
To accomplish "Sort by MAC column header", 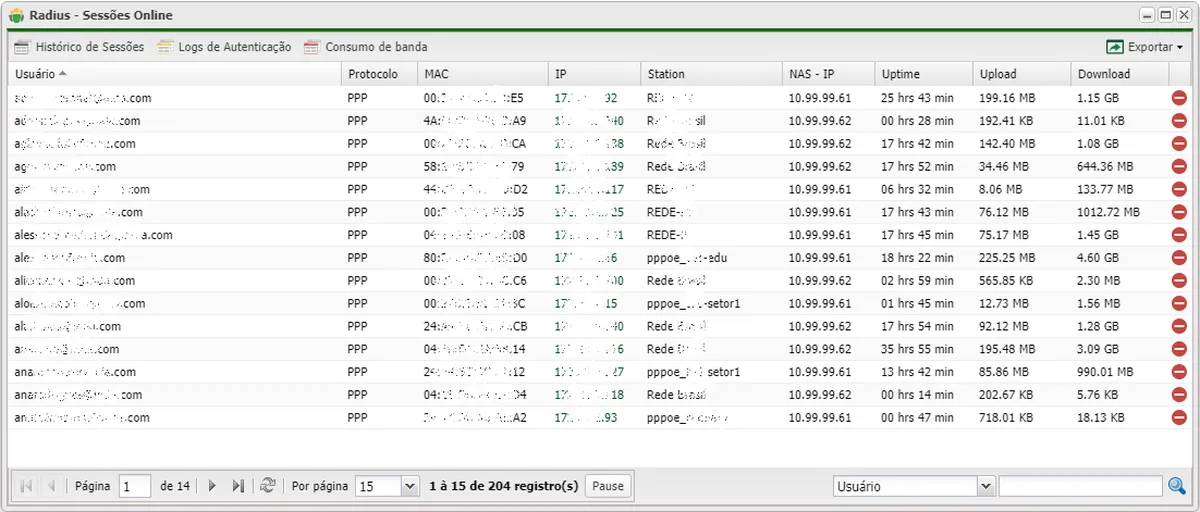I will click(x=483, y=74).
